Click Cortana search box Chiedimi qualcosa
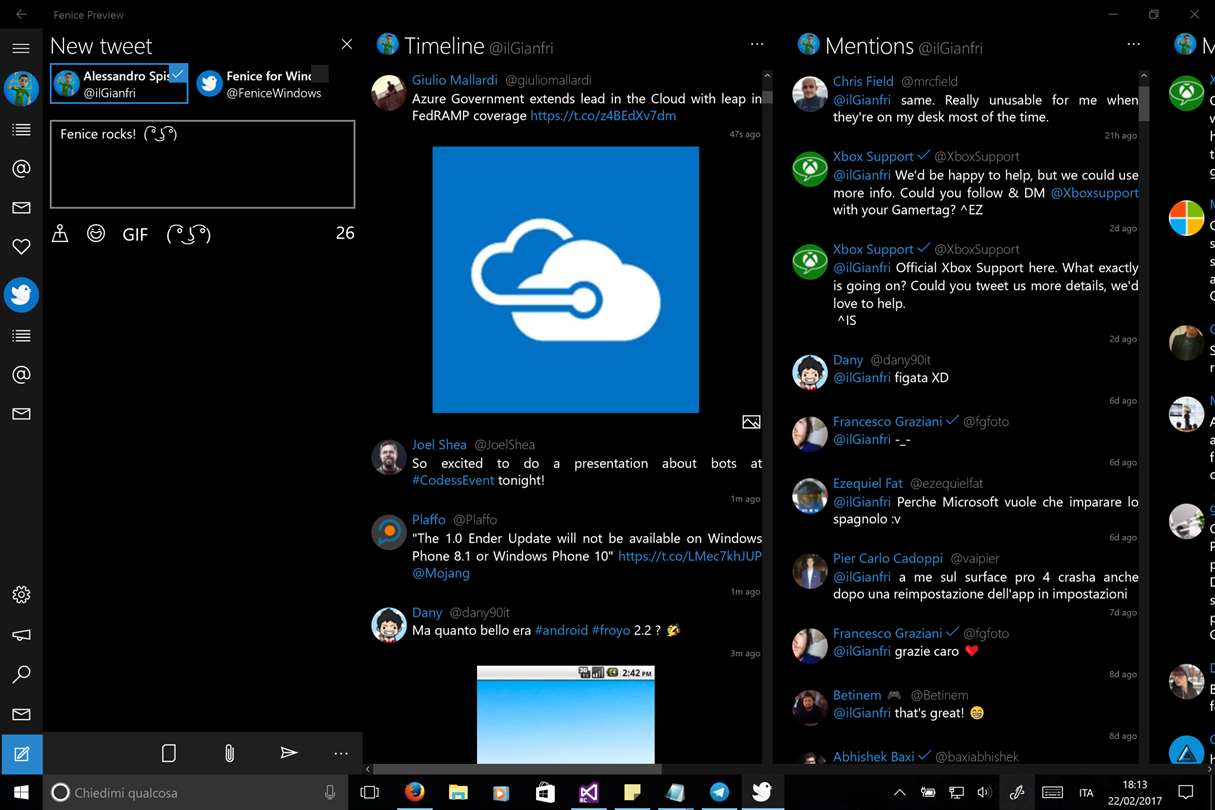 coord(196,792)
